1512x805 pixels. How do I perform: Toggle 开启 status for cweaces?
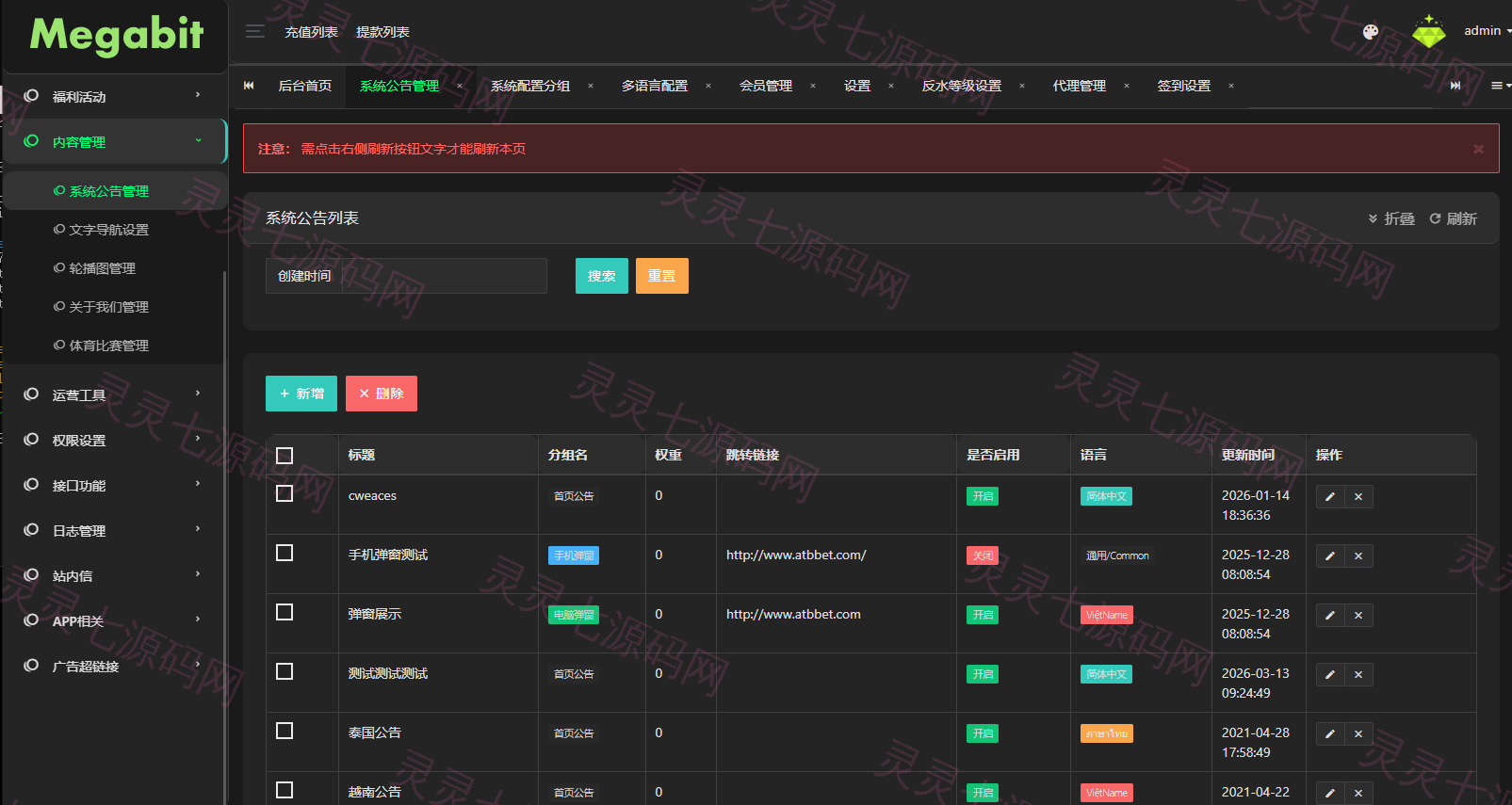(x=983, y=496)
